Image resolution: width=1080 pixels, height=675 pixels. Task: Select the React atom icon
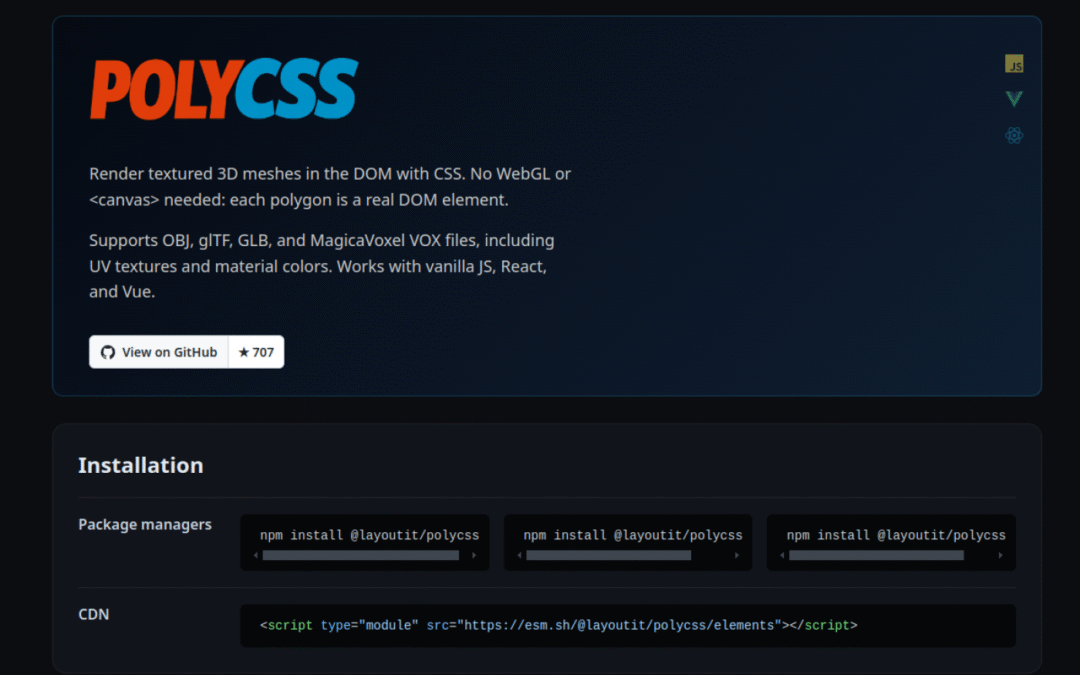pos(1014,136)
